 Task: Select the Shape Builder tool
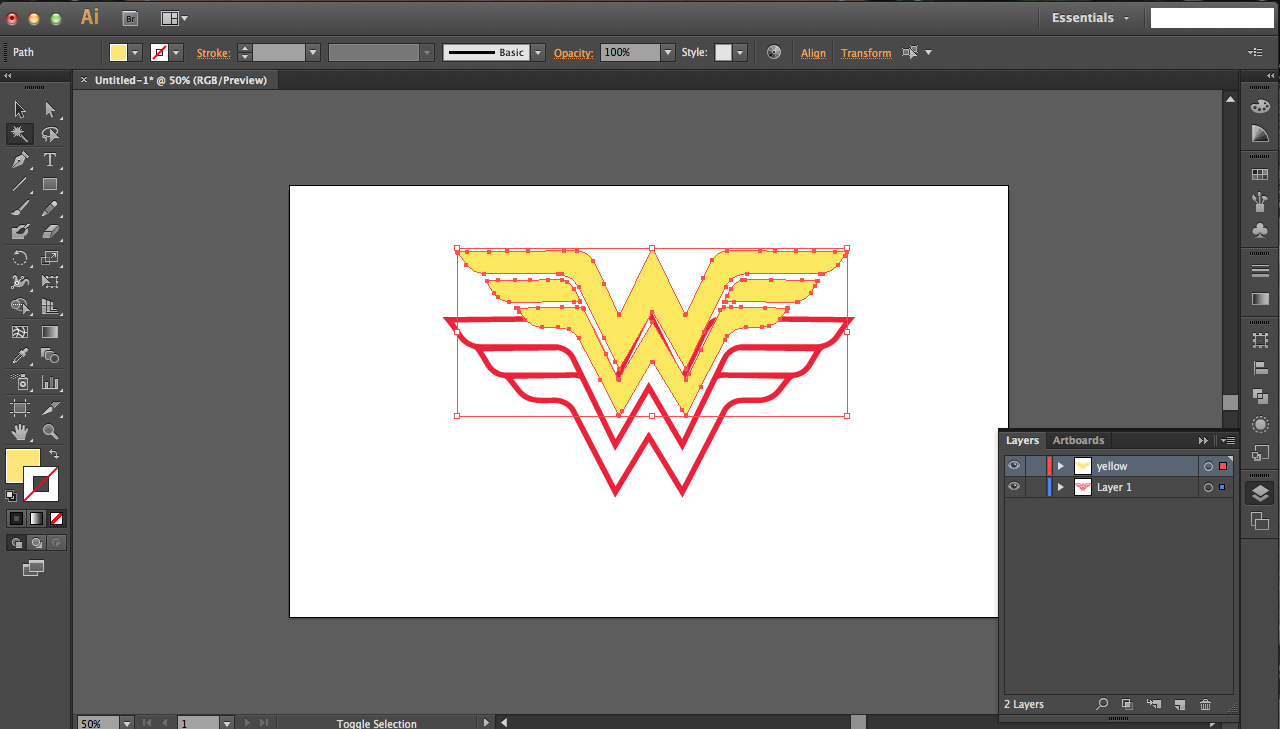point(20,306)
